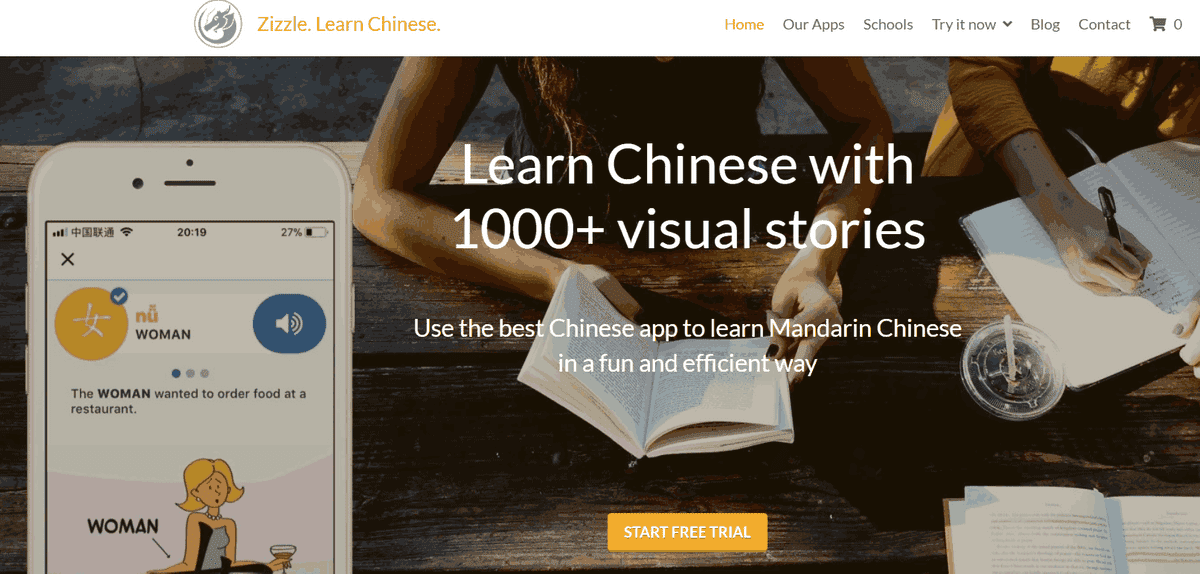
Task: Tap the orange 女 character circle
Action: 92,324
